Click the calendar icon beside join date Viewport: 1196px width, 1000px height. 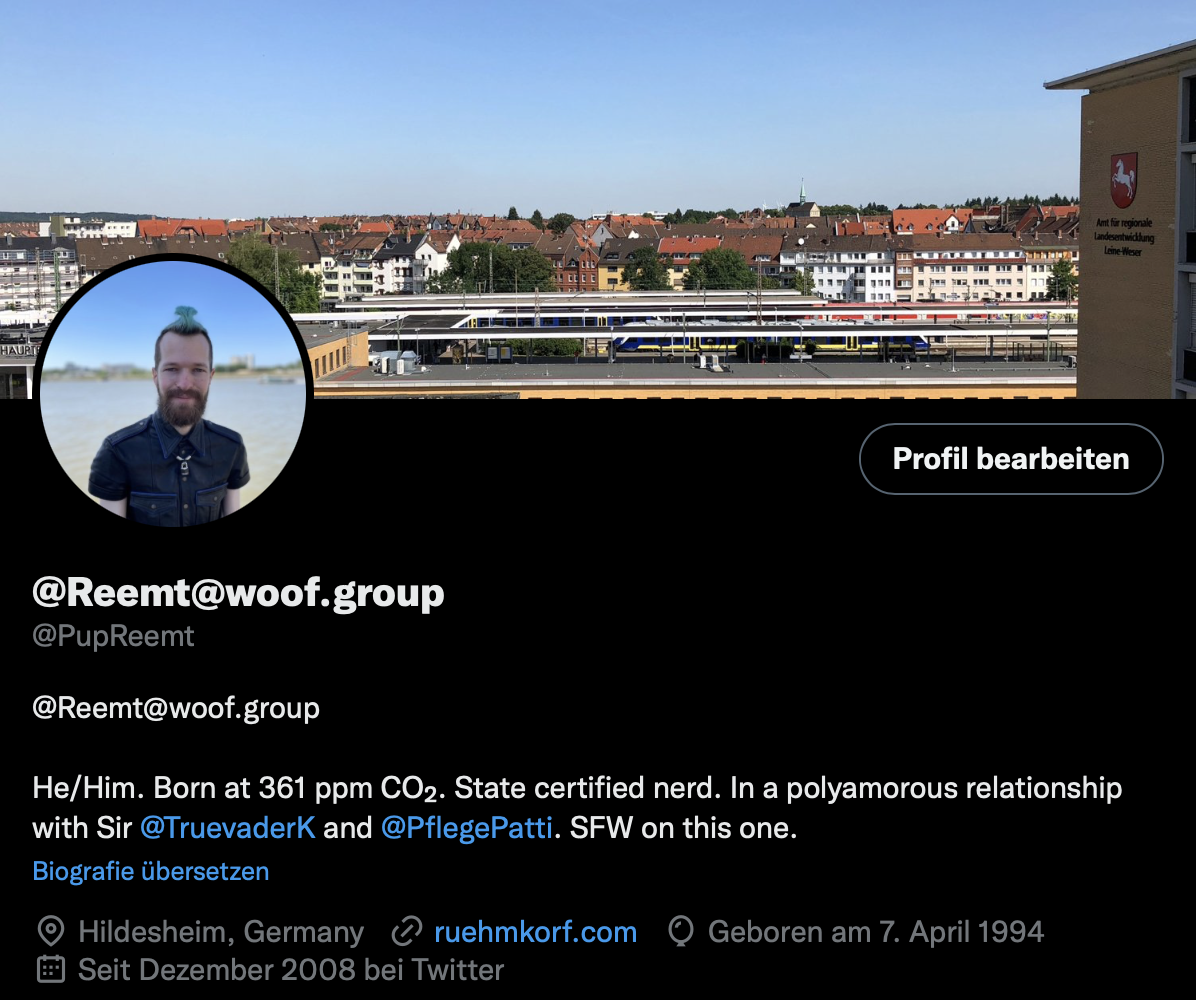51,969
